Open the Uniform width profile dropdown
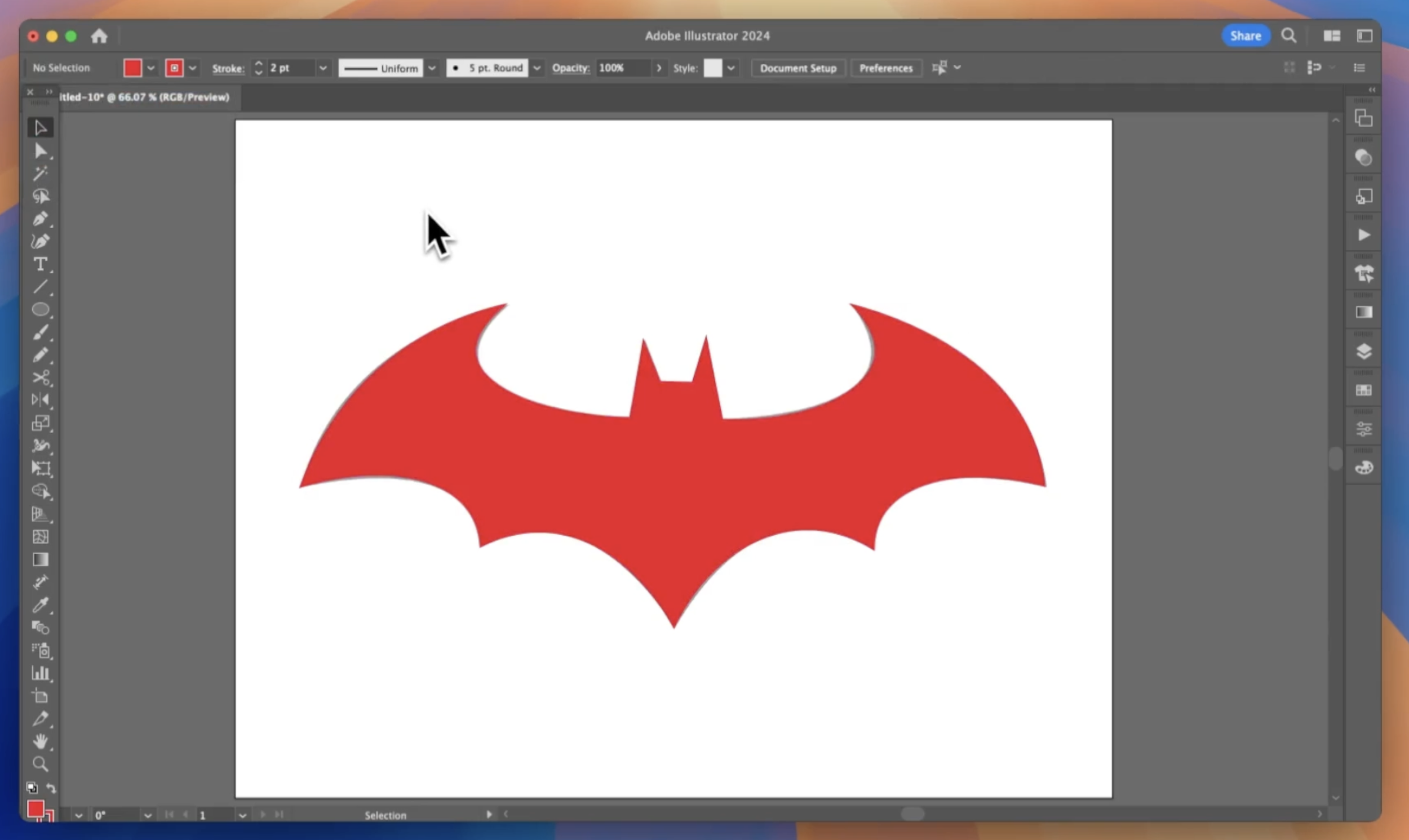This screenshot has width=1409, height=840. click(x=431, y=68)
